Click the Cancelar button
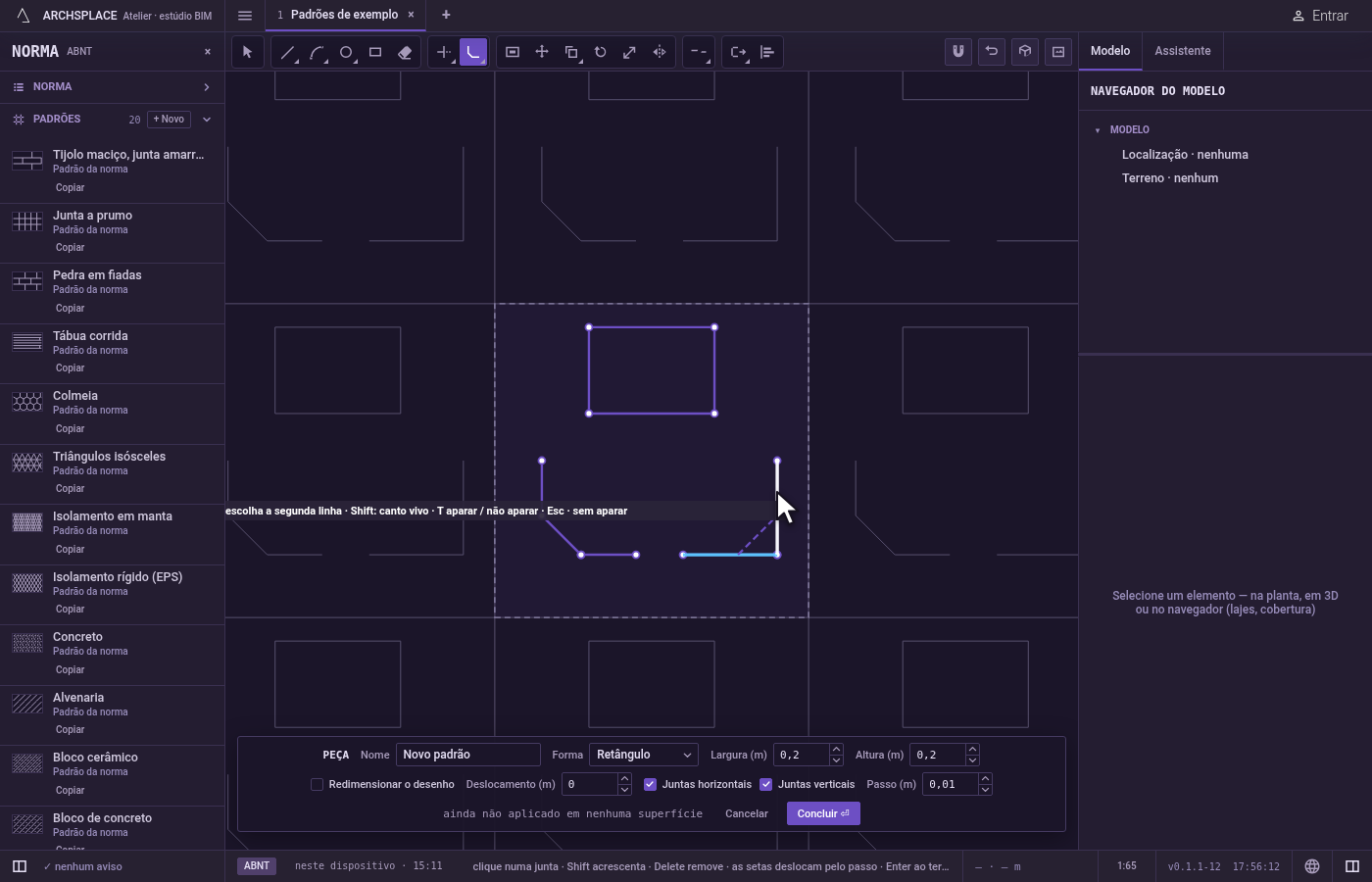 [747, 813]
